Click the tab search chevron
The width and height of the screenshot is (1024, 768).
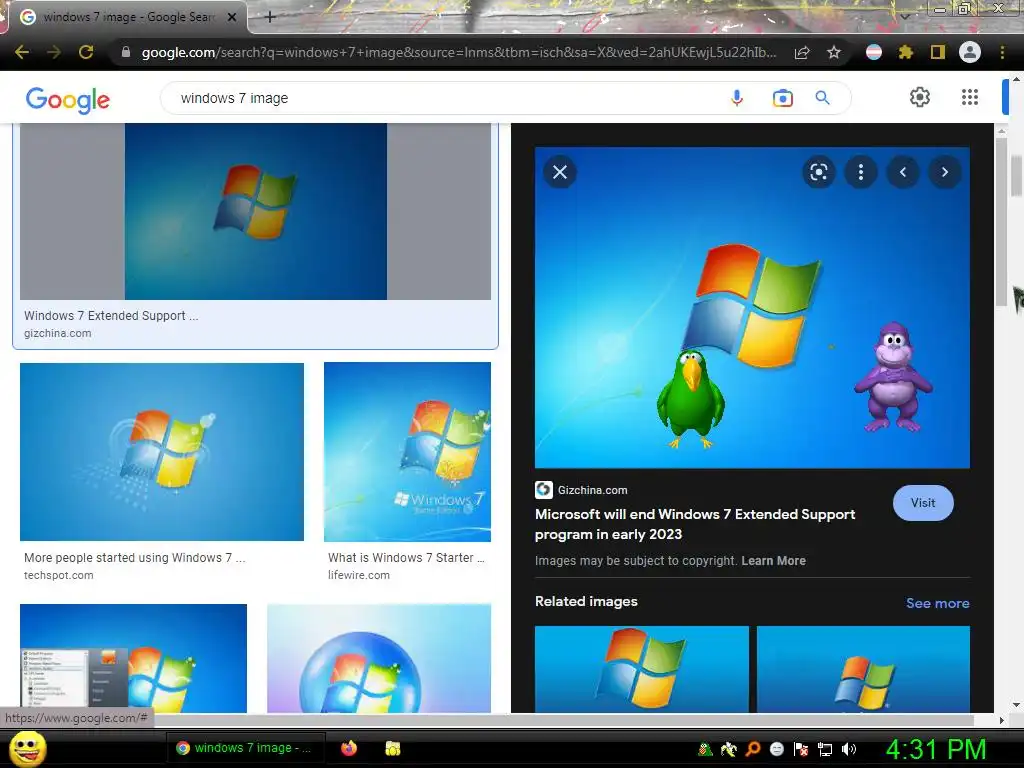pos(905,18)
